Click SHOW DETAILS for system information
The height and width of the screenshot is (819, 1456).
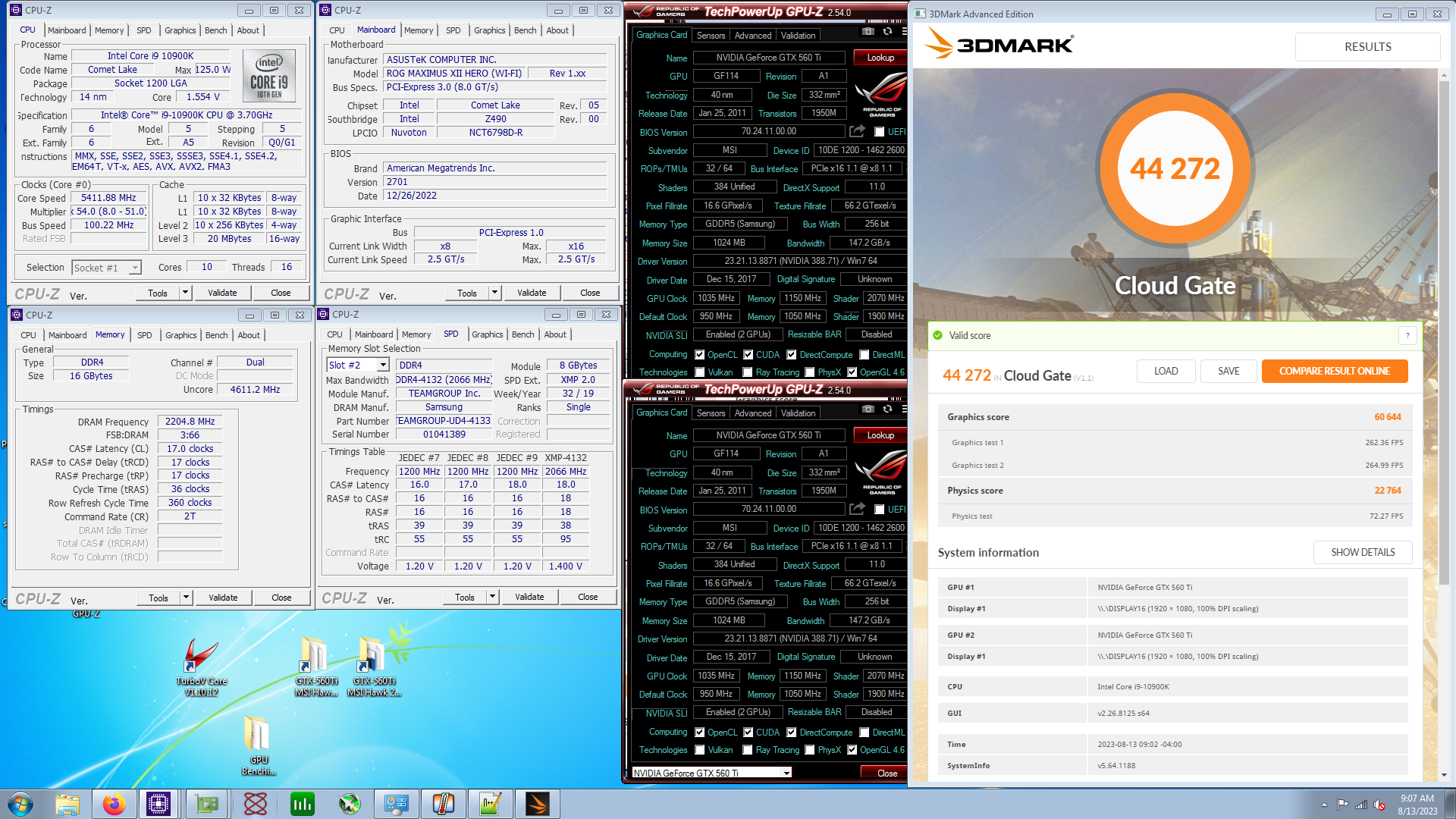(x=1363, y=552)
